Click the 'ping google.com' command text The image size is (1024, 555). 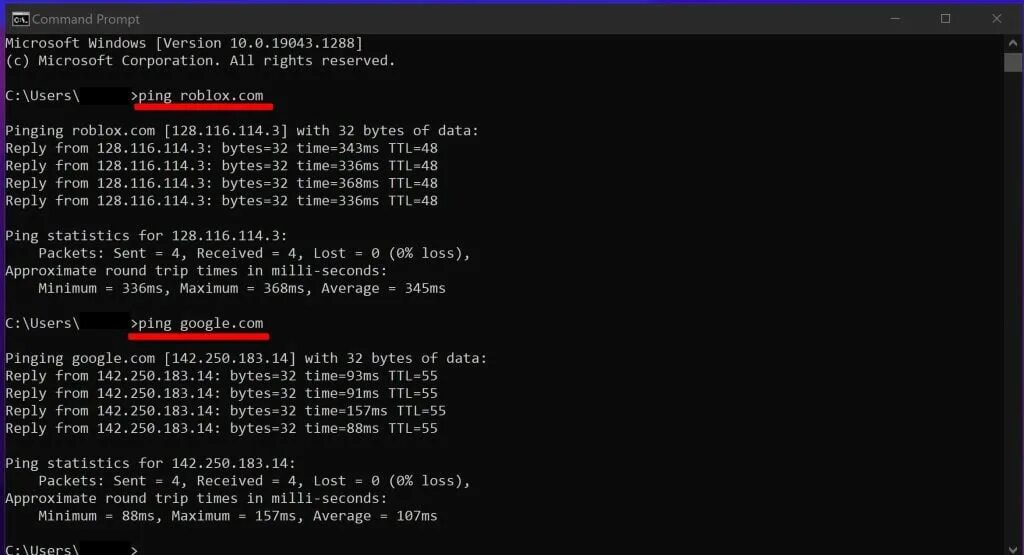pyautogui.click(x=200, y=323)
